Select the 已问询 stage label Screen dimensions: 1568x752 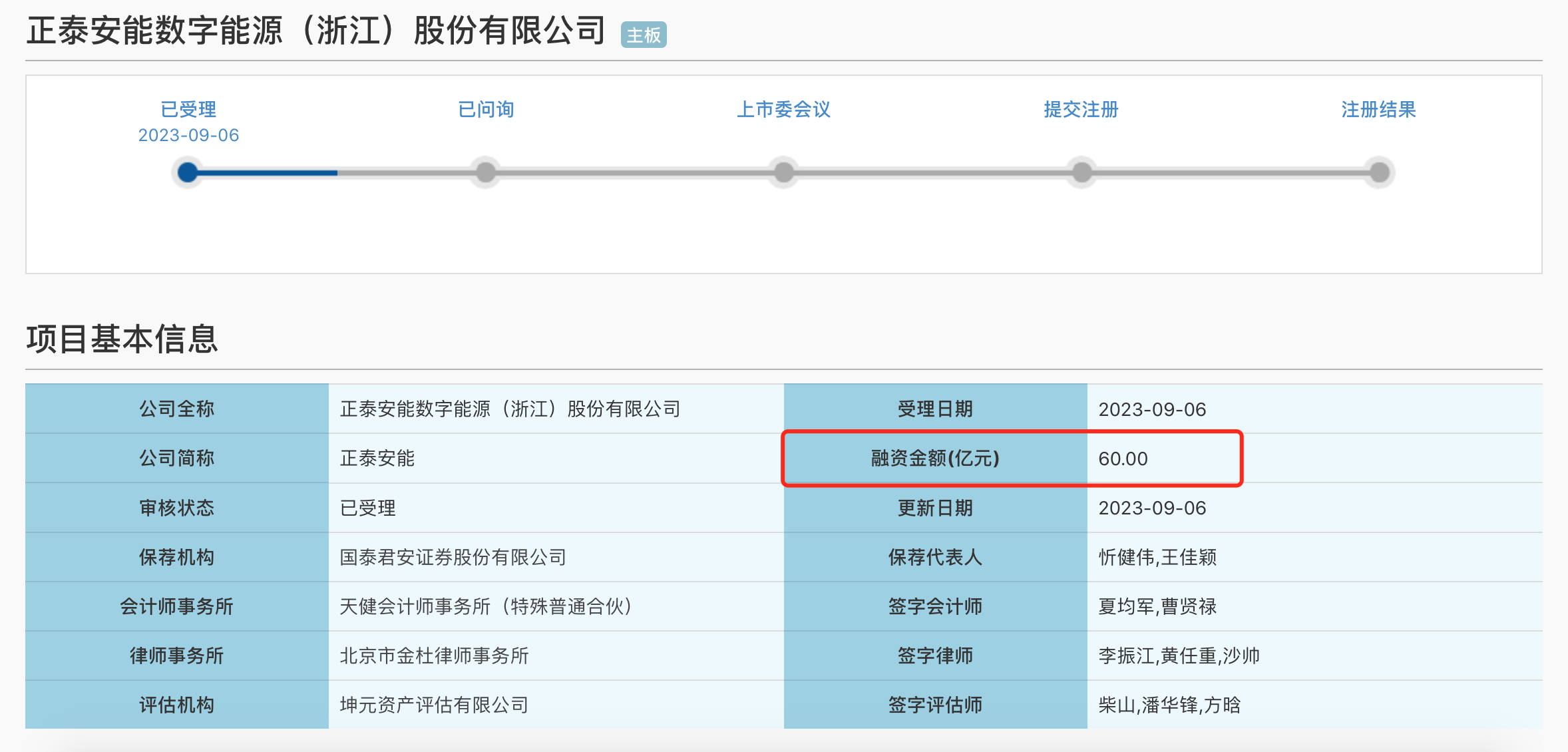tap(486, 109)
